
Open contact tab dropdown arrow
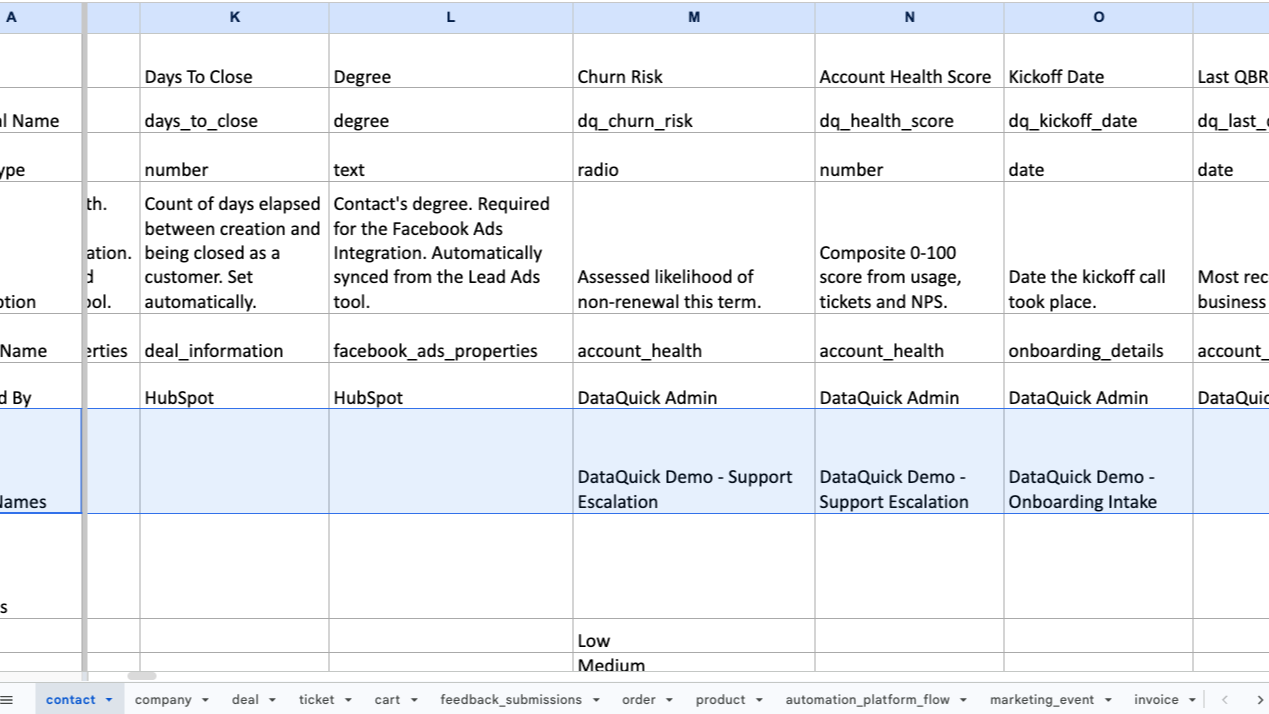pyautogui.click(x=108, y=700)
